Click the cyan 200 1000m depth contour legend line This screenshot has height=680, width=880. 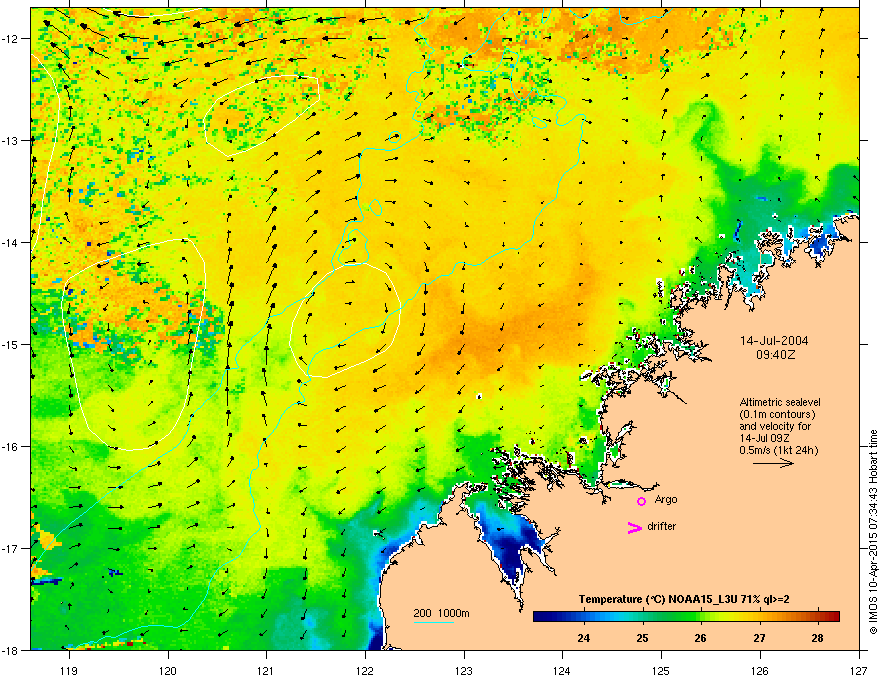[434, 623]
